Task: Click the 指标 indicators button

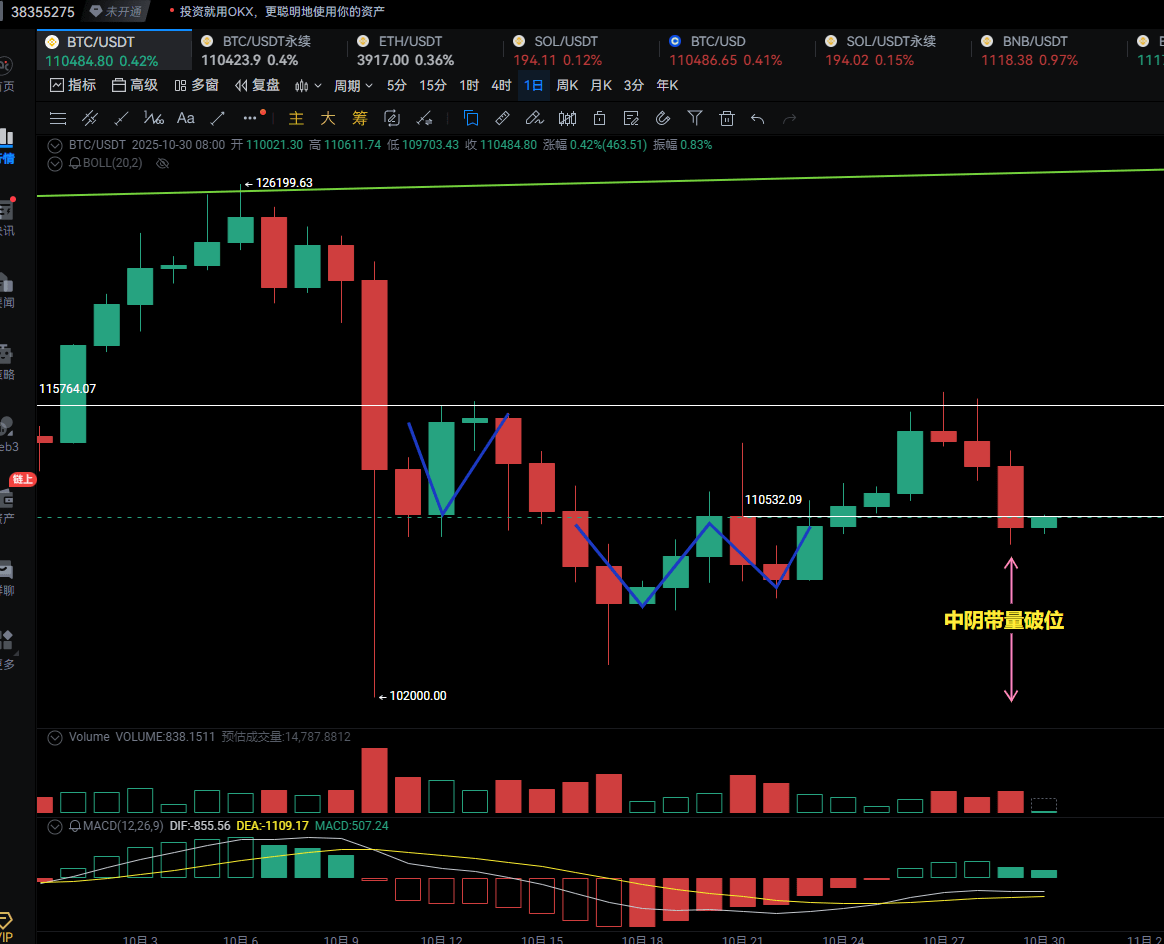Action: tap(73, 86)
